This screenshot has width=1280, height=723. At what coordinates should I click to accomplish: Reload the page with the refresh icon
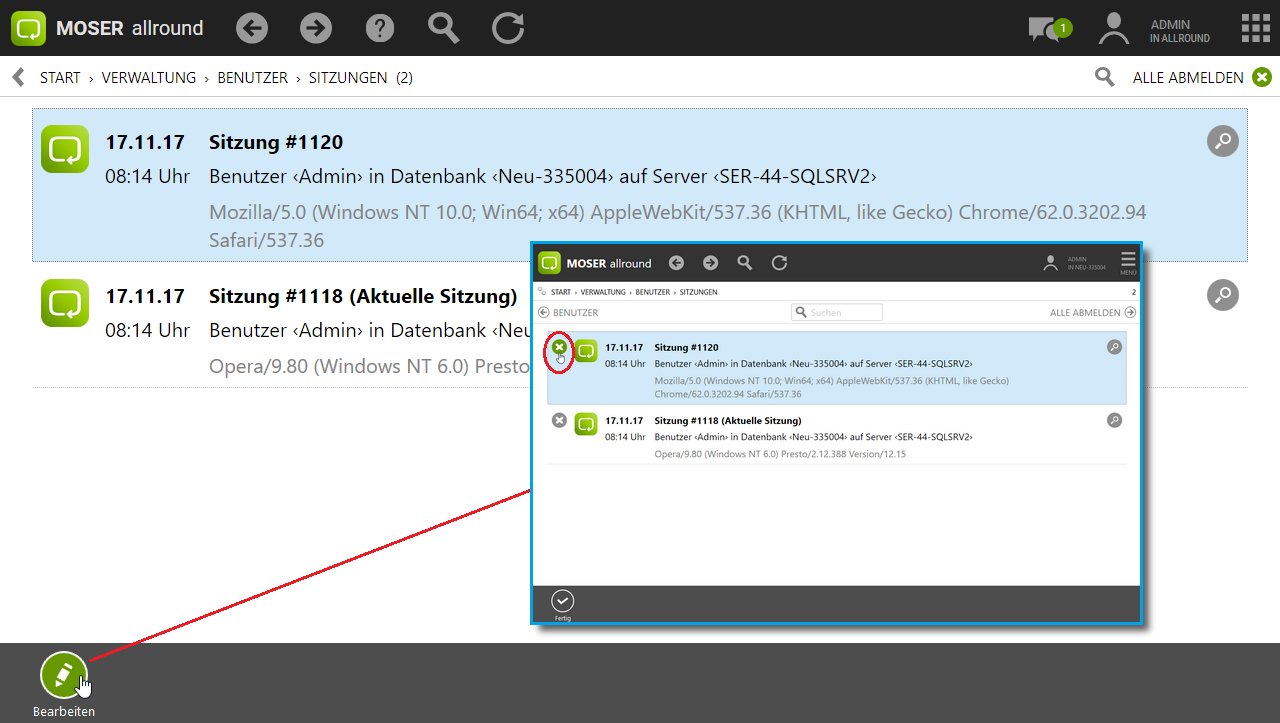(x=508, y=28)
